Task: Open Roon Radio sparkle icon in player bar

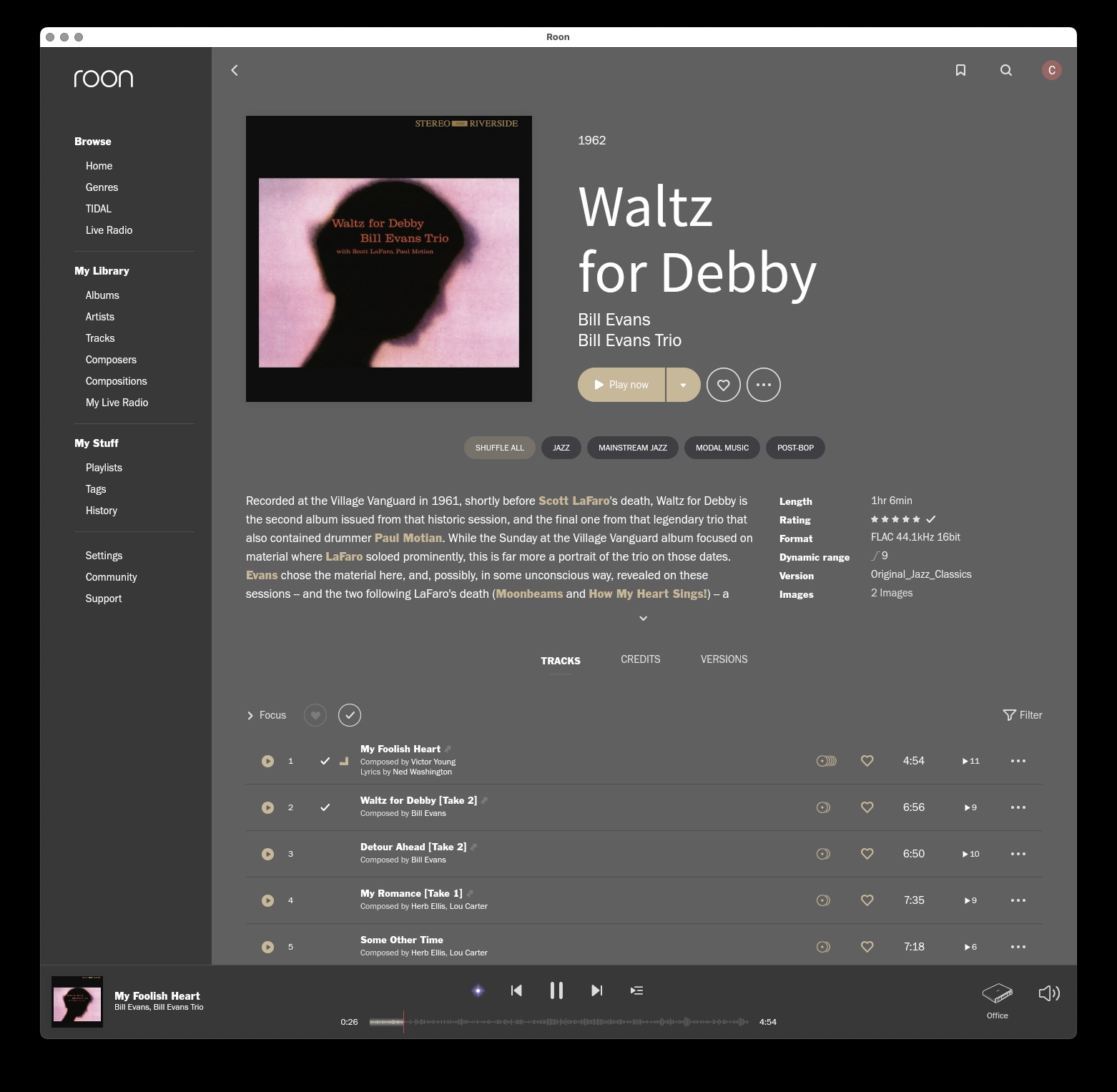Action: pos(478,990)
